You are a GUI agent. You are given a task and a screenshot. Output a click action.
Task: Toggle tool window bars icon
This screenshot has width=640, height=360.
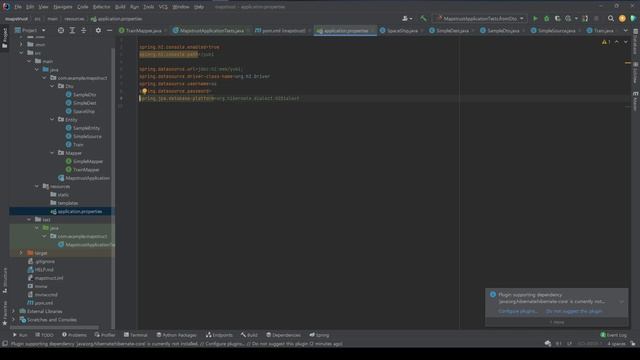tap(5, 344)
